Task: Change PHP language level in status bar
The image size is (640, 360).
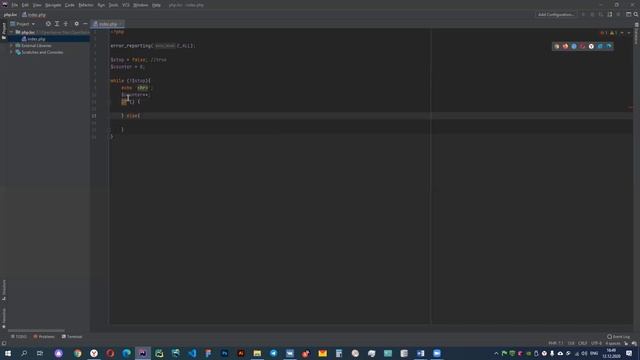Action: [556, 343]
